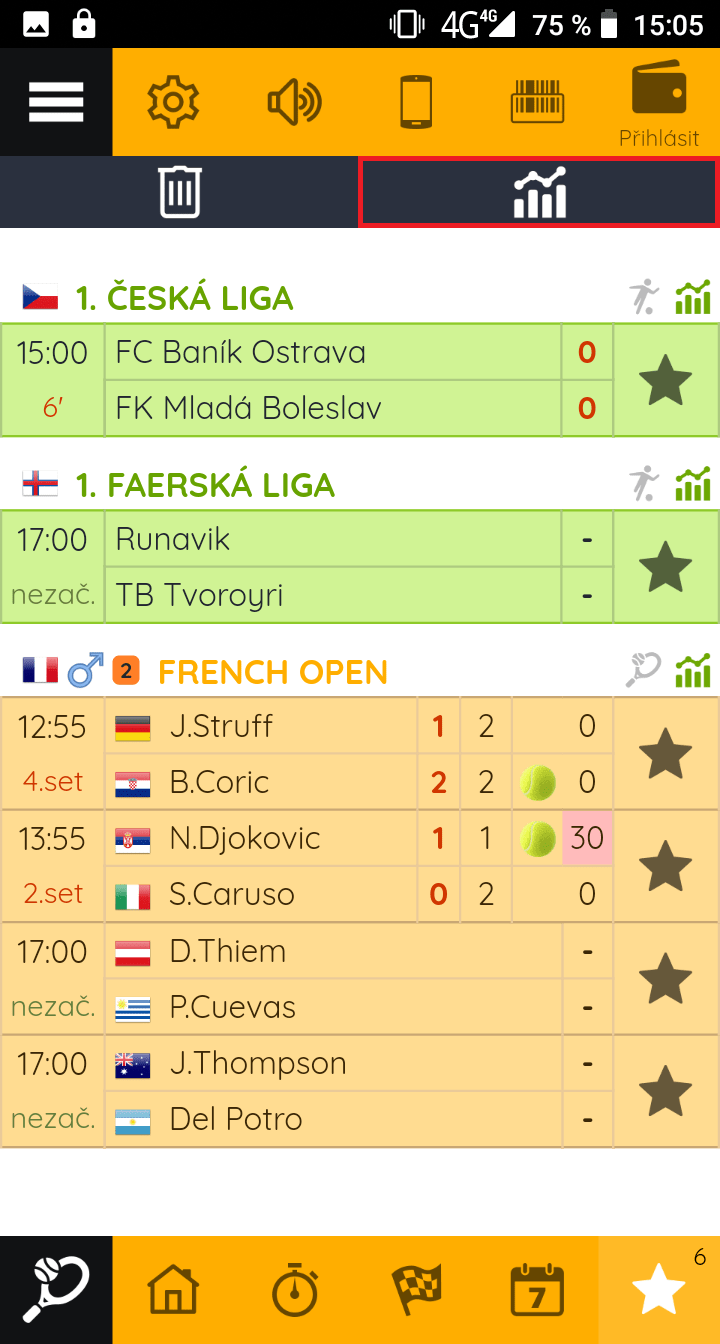Open the 1. FAERSKÁ LIGA league header
This screenshot has width=720, height=1344.
pos(205,485)
